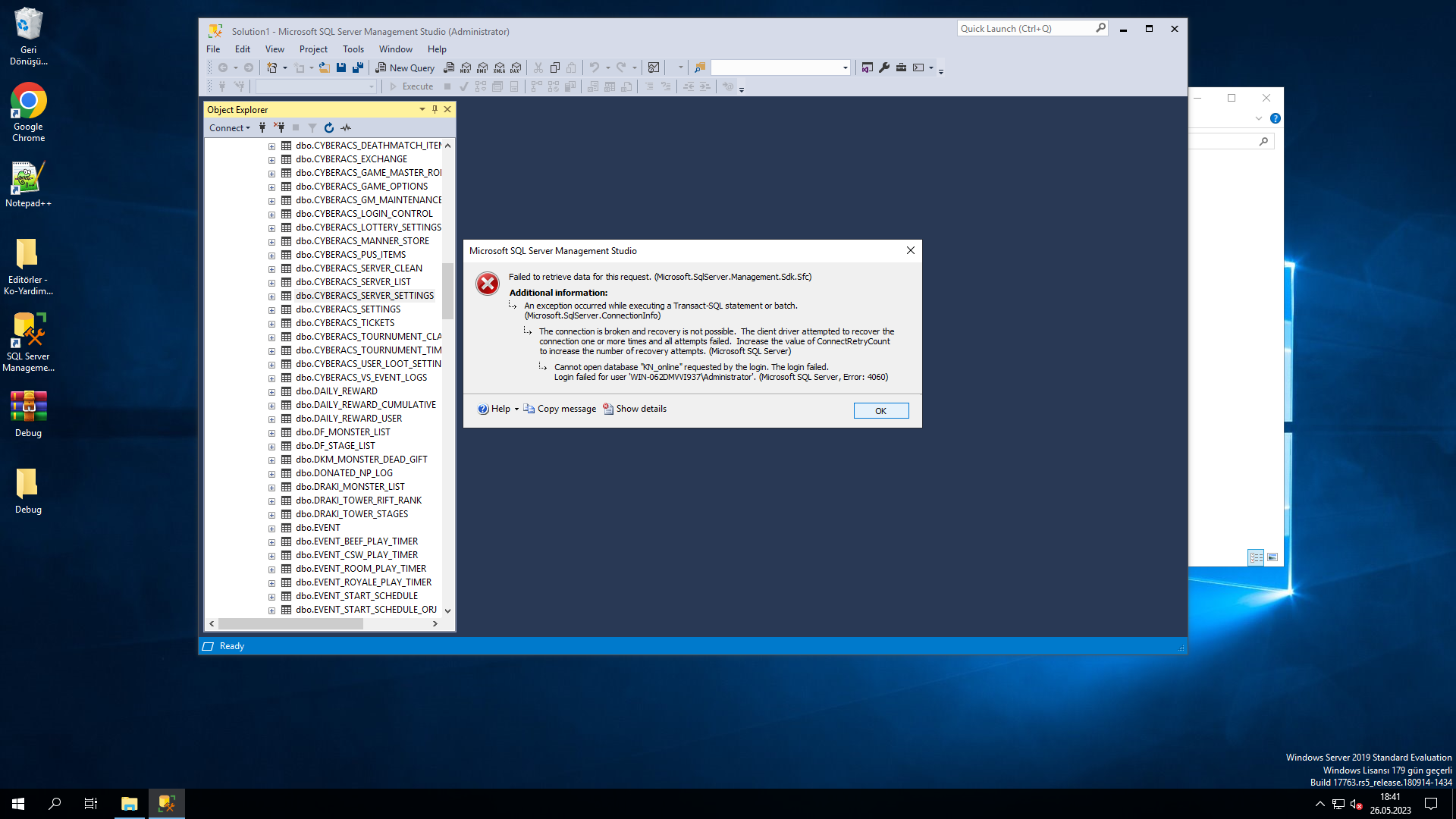Expand the dbo.DAILY_REWARD table node
The height and width of the screenshot is (819, 1456).
click(x=271, y=392)
